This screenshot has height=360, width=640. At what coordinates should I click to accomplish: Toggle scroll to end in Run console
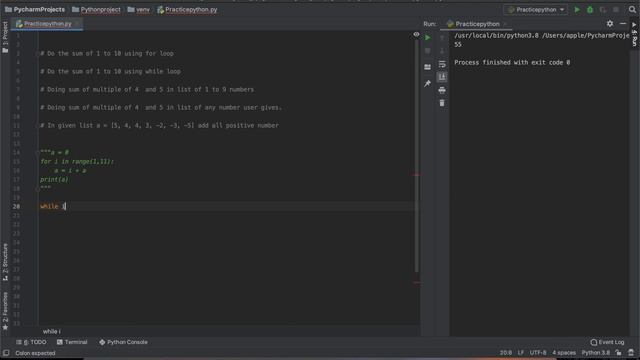click(442, 77)
